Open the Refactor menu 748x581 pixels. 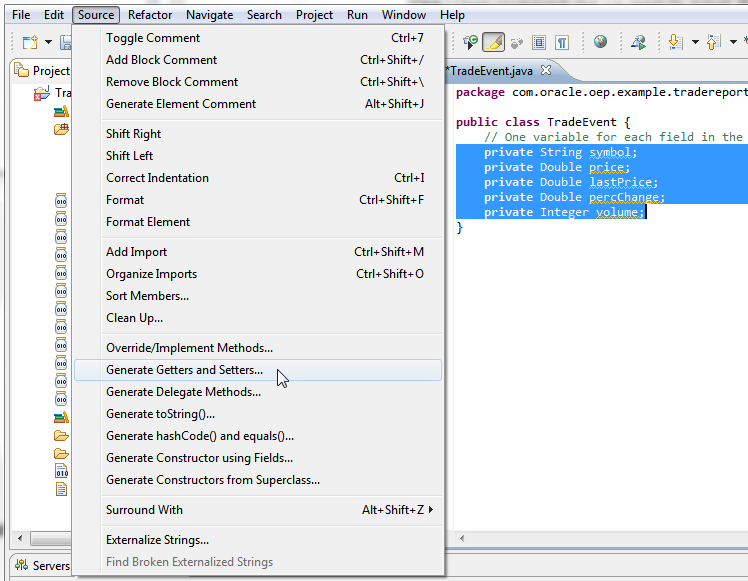150,15
